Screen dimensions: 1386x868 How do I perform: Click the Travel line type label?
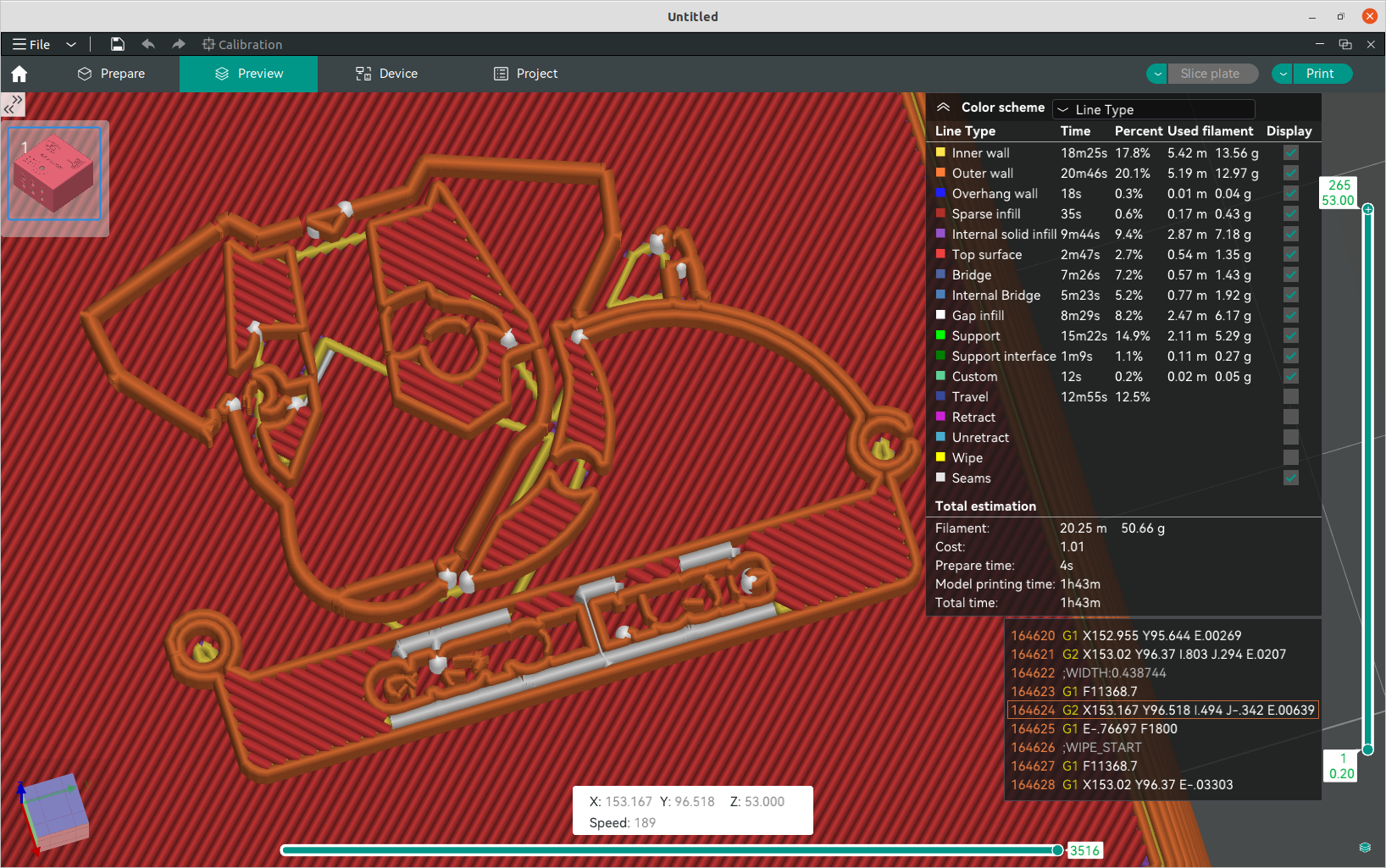click(x=970, y=397)
